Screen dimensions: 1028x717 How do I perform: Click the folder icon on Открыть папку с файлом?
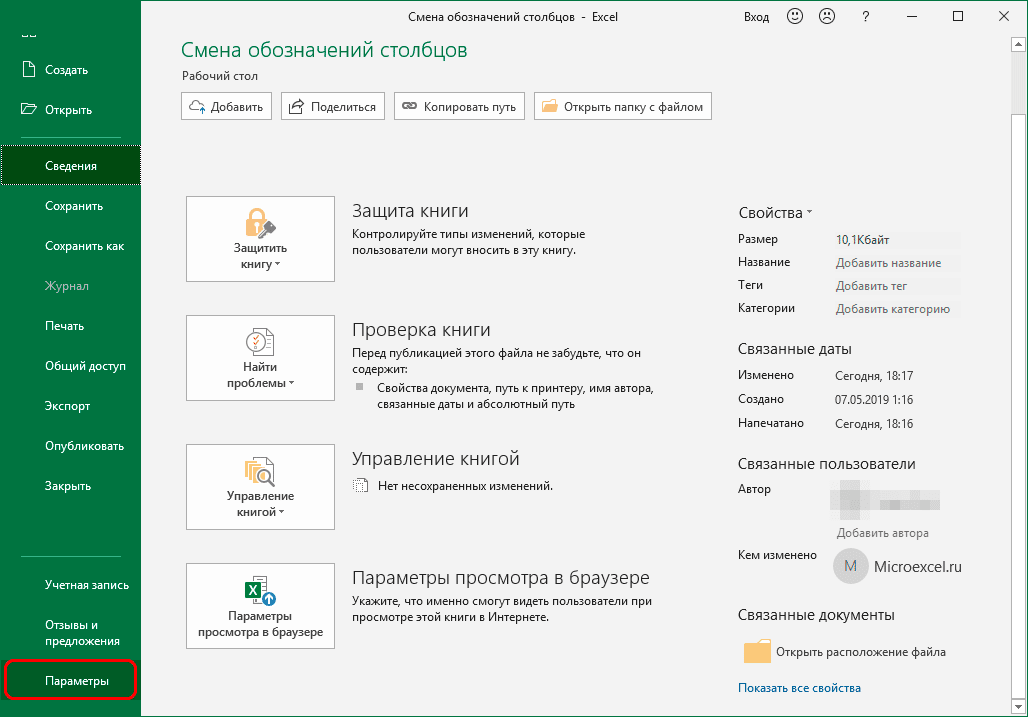point(552,105)
